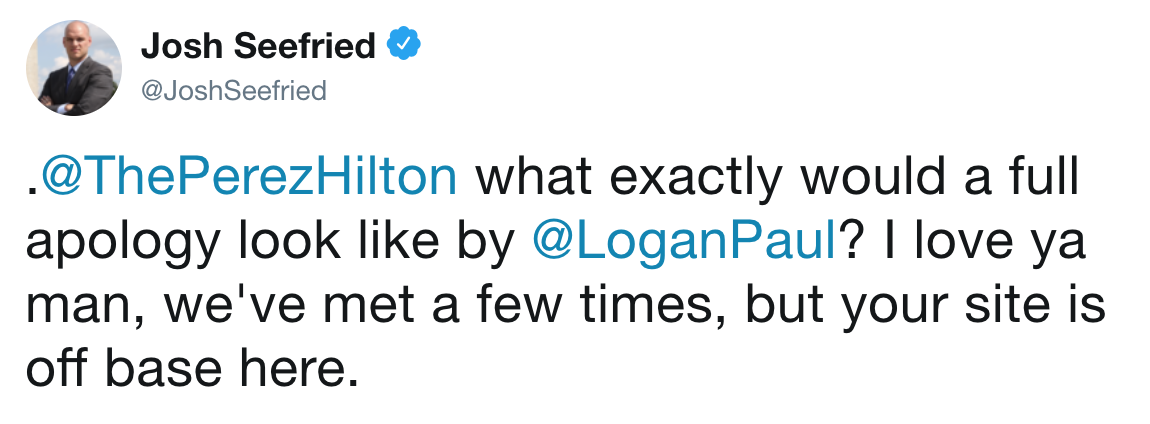Click the @JoshSeefried handle
Screen dimensions: 1150x424
tap(234, 91)
